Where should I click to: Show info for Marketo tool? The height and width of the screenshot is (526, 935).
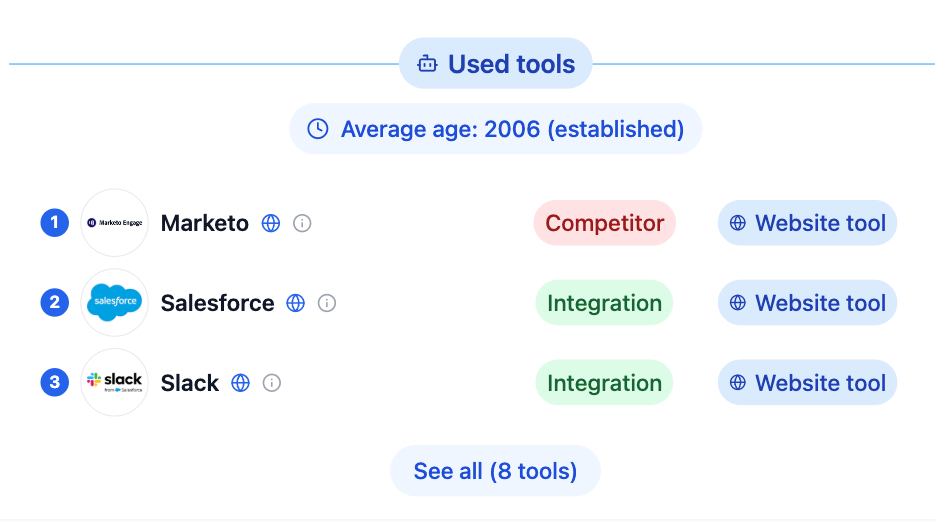point(302,223)
